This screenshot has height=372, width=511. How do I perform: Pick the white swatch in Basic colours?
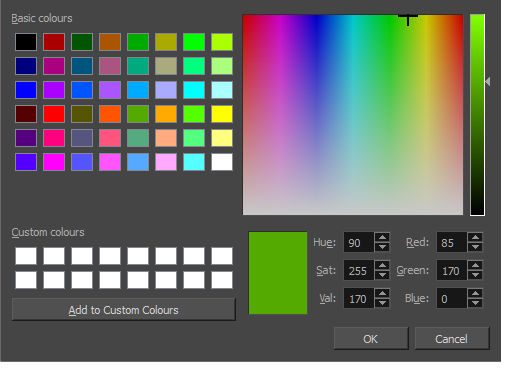[222, 162]
